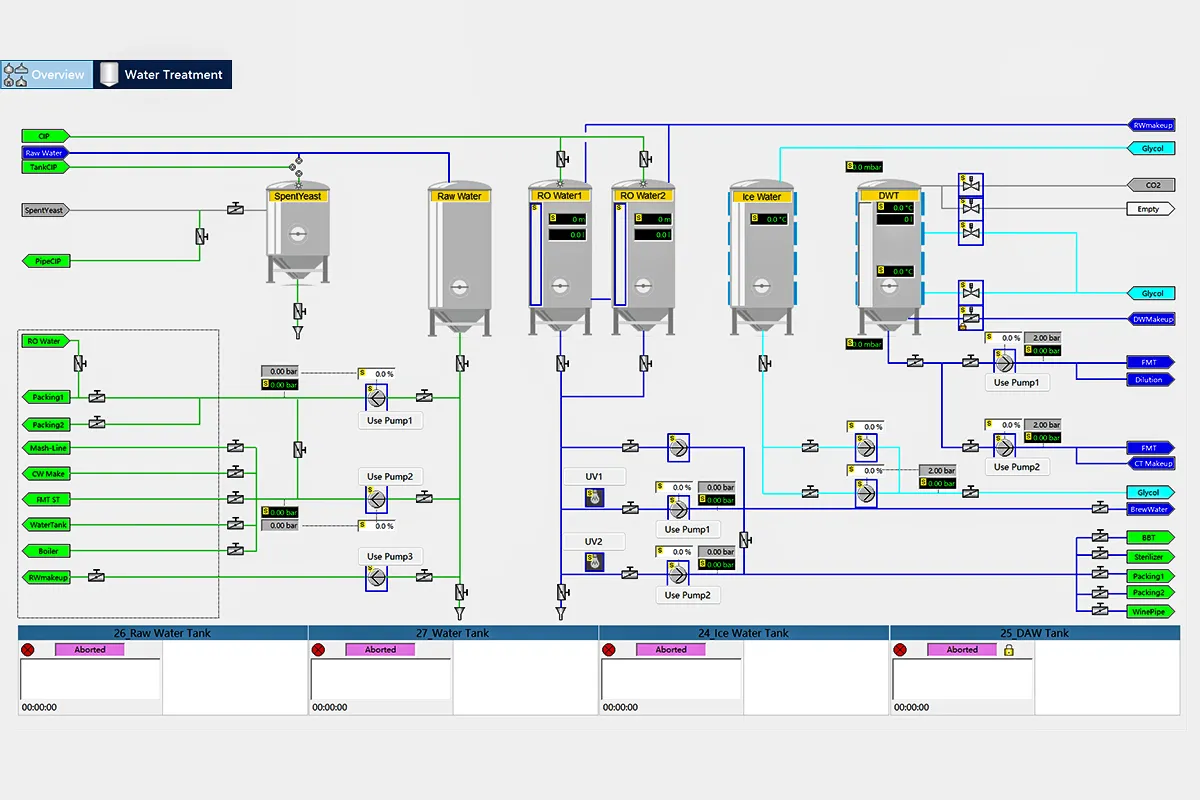Follow the DWMakeup line tag
The width and height of the screenshot is (1200, 800).
(1151, 319)
